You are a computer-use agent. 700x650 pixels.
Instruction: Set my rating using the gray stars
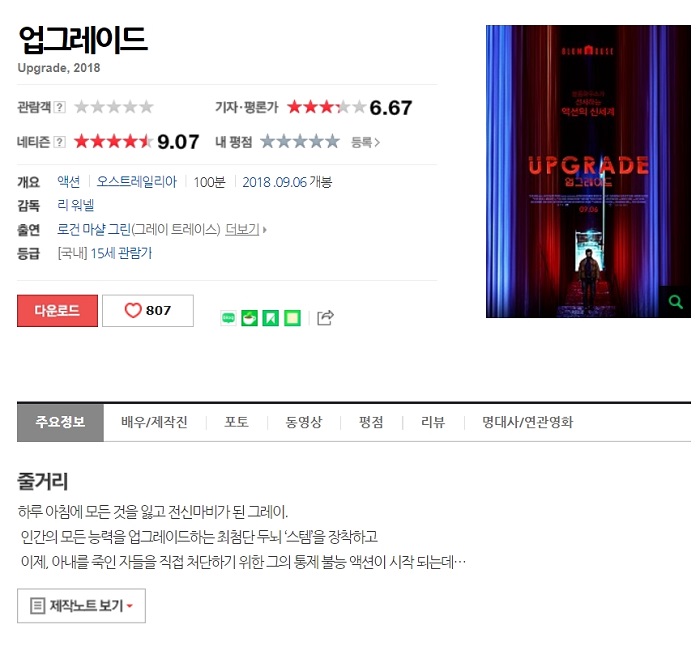[300, 142]
